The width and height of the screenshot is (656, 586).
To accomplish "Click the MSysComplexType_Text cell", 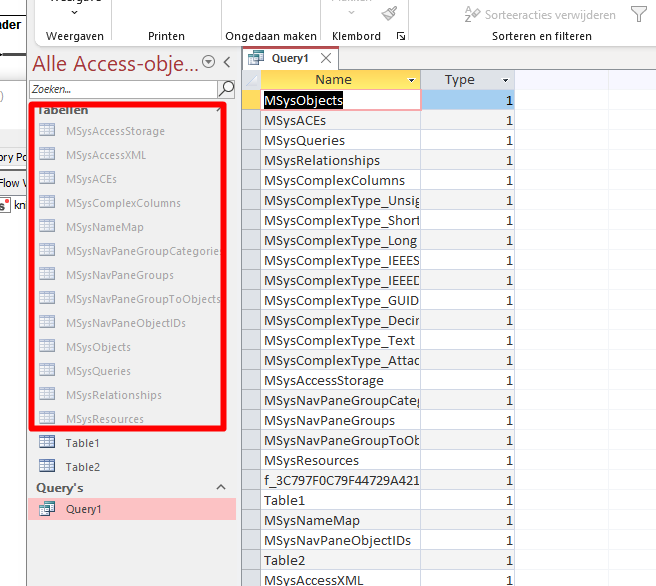I will (x=340, y=340).
